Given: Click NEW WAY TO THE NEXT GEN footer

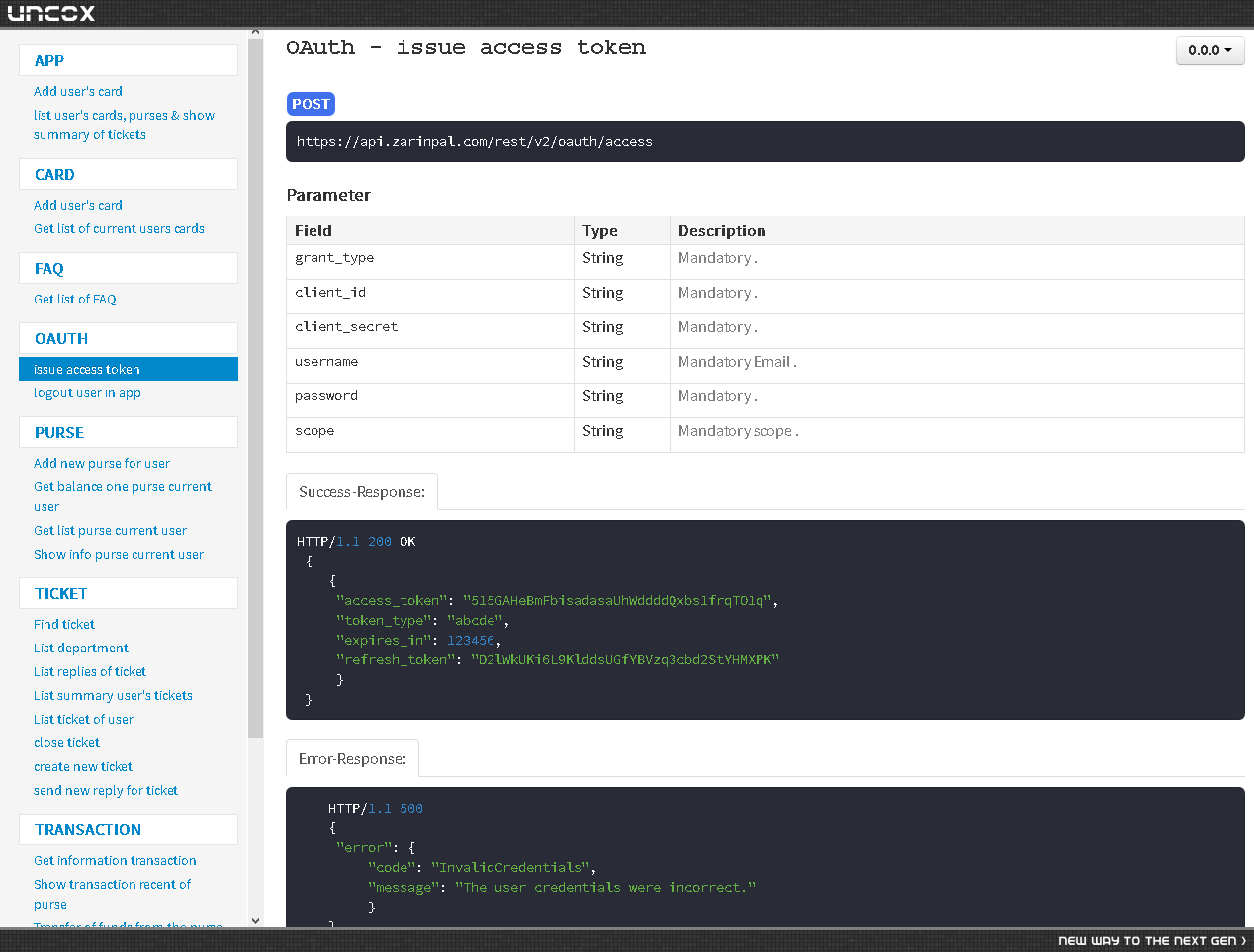Looking at the screenshot, I should coord(1152,941).
